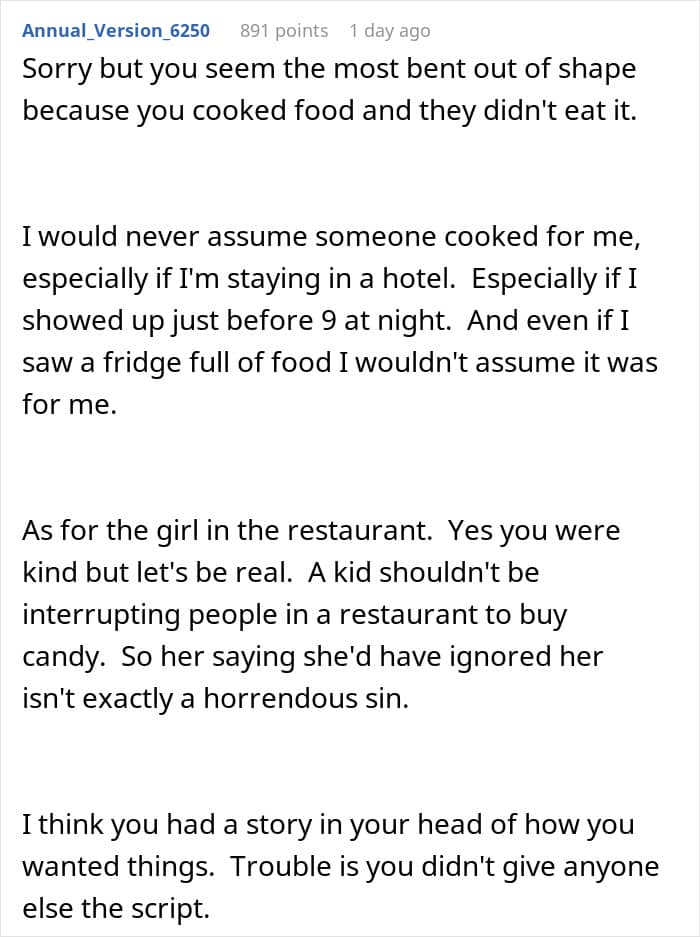Click the line starting "saw a fridge full of food"
This screenshot has width=700, height=937.
340,362
